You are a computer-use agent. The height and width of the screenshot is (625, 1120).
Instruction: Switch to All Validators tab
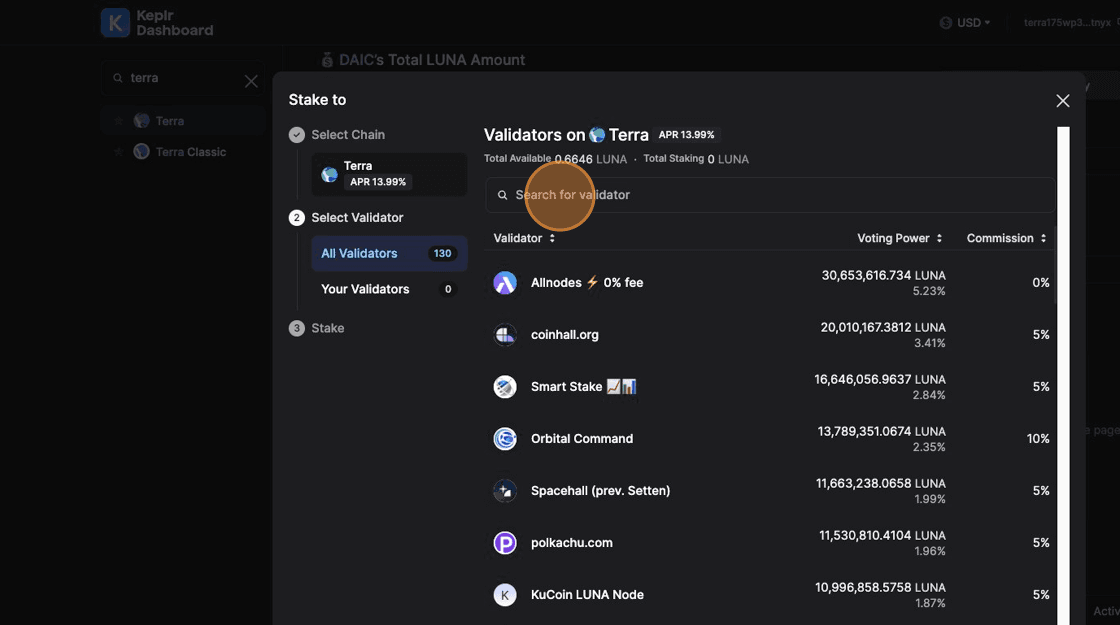(388, 254)
